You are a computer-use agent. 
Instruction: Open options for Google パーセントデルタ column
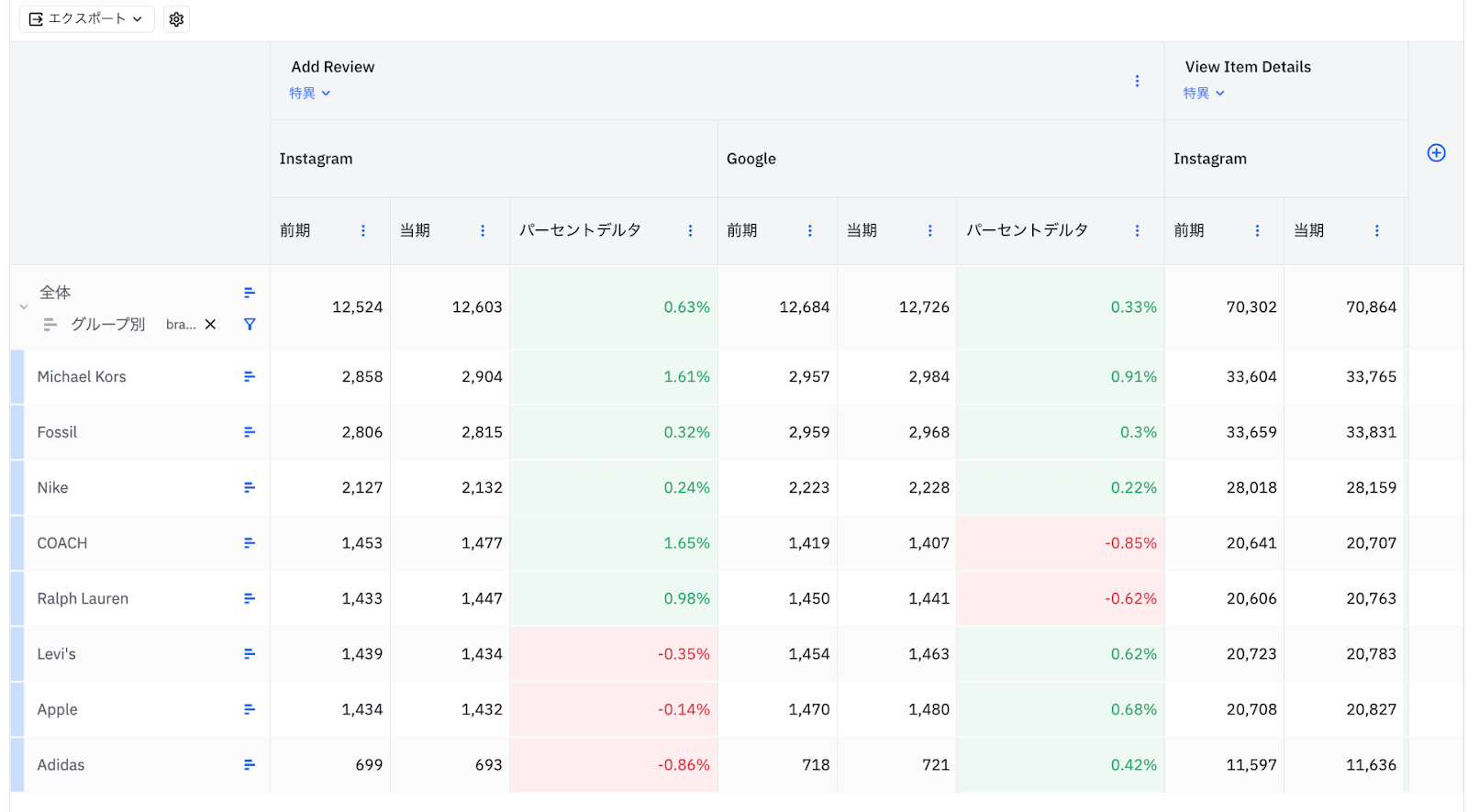point(1137,231)
